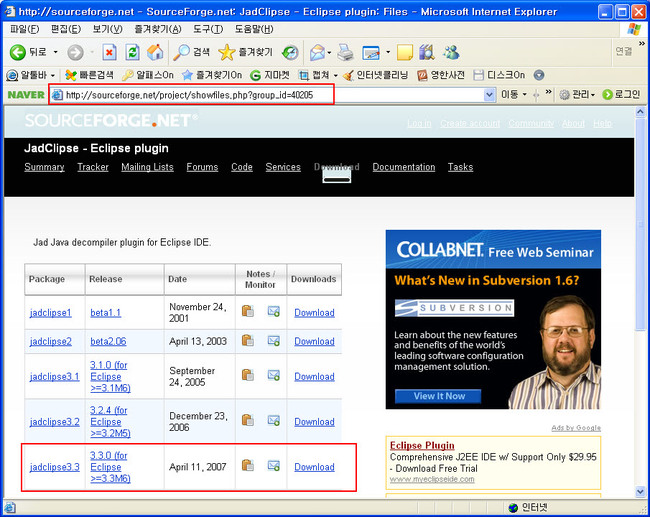Screen dimensions: 650x517
Task: Open 도구(T) menu
Action: coord(208,29)
